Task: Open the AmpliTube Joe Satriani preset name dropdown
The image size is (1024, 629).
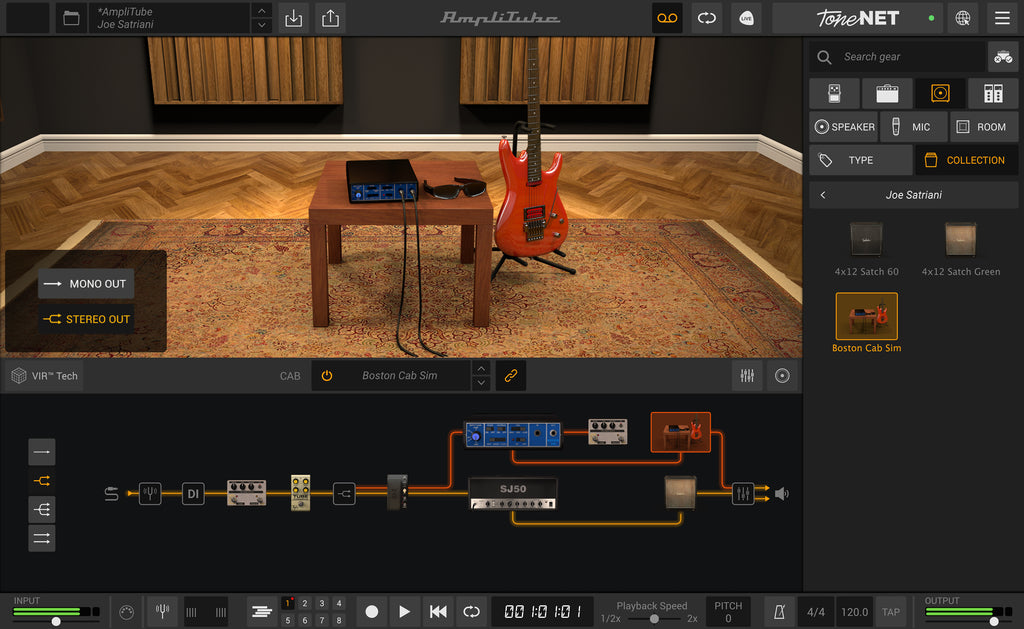Action: pyautogui.click(x=170, y=18)
